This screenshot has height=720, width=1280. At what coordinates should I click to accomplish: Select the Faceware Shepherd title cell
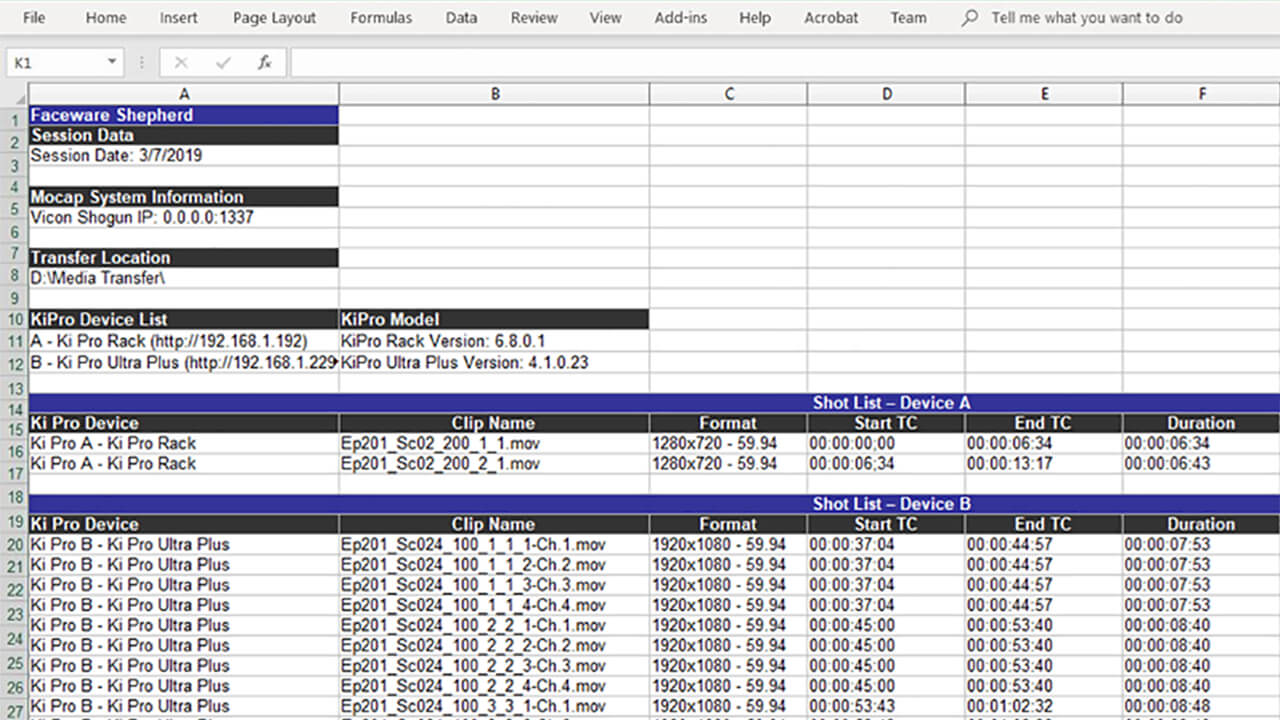click(x=184, y=115)
